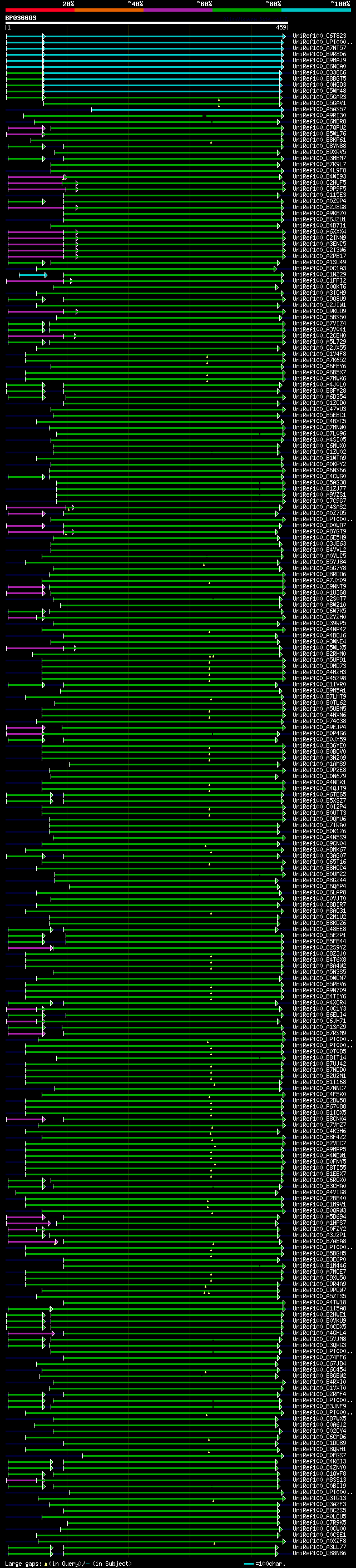356x1568 pixels.
Task: Click the =100char. scale legend
Action: 266,1564
